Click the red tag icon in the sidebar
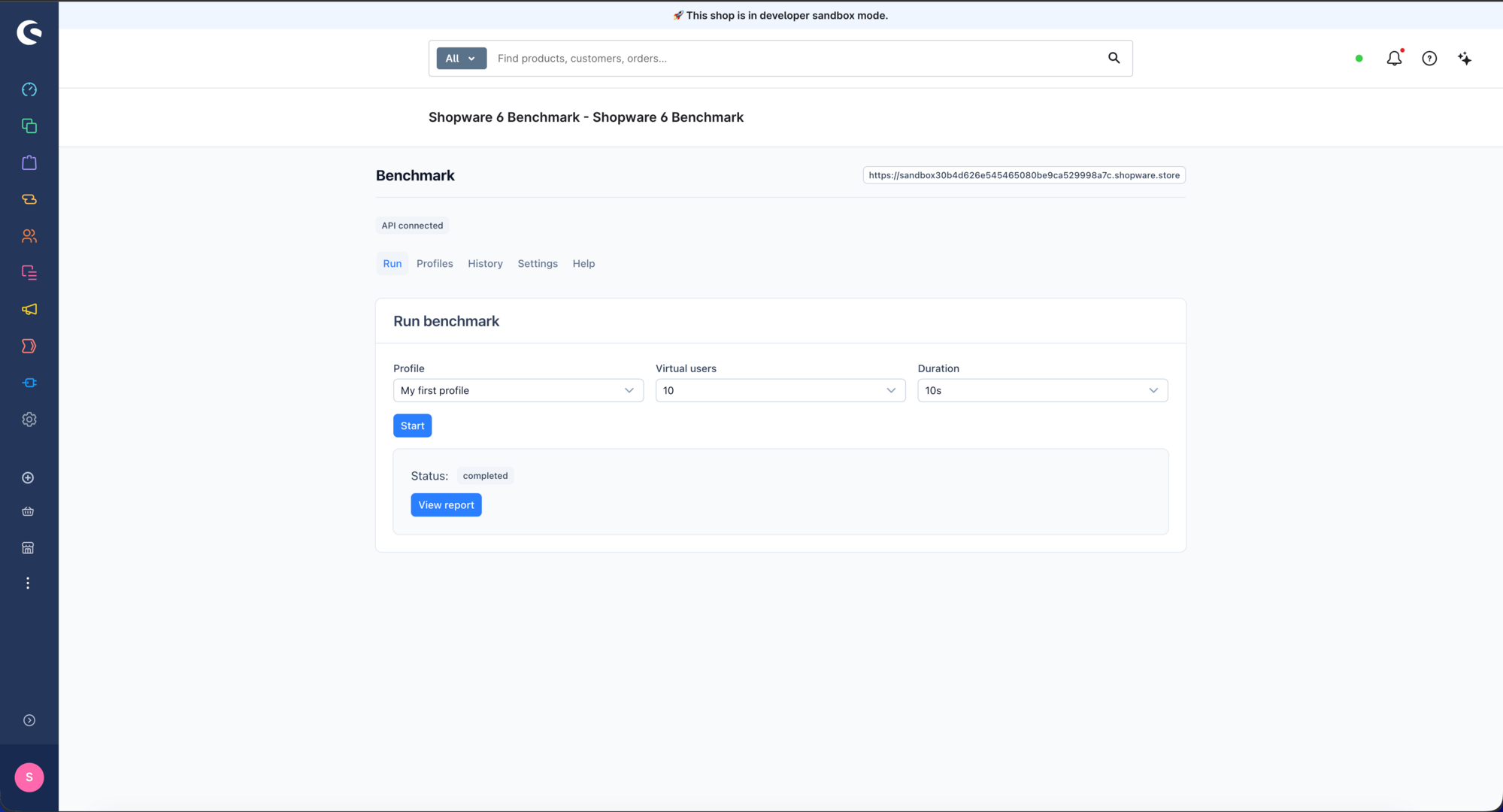 pyautogui.click(x=29, y=346)
